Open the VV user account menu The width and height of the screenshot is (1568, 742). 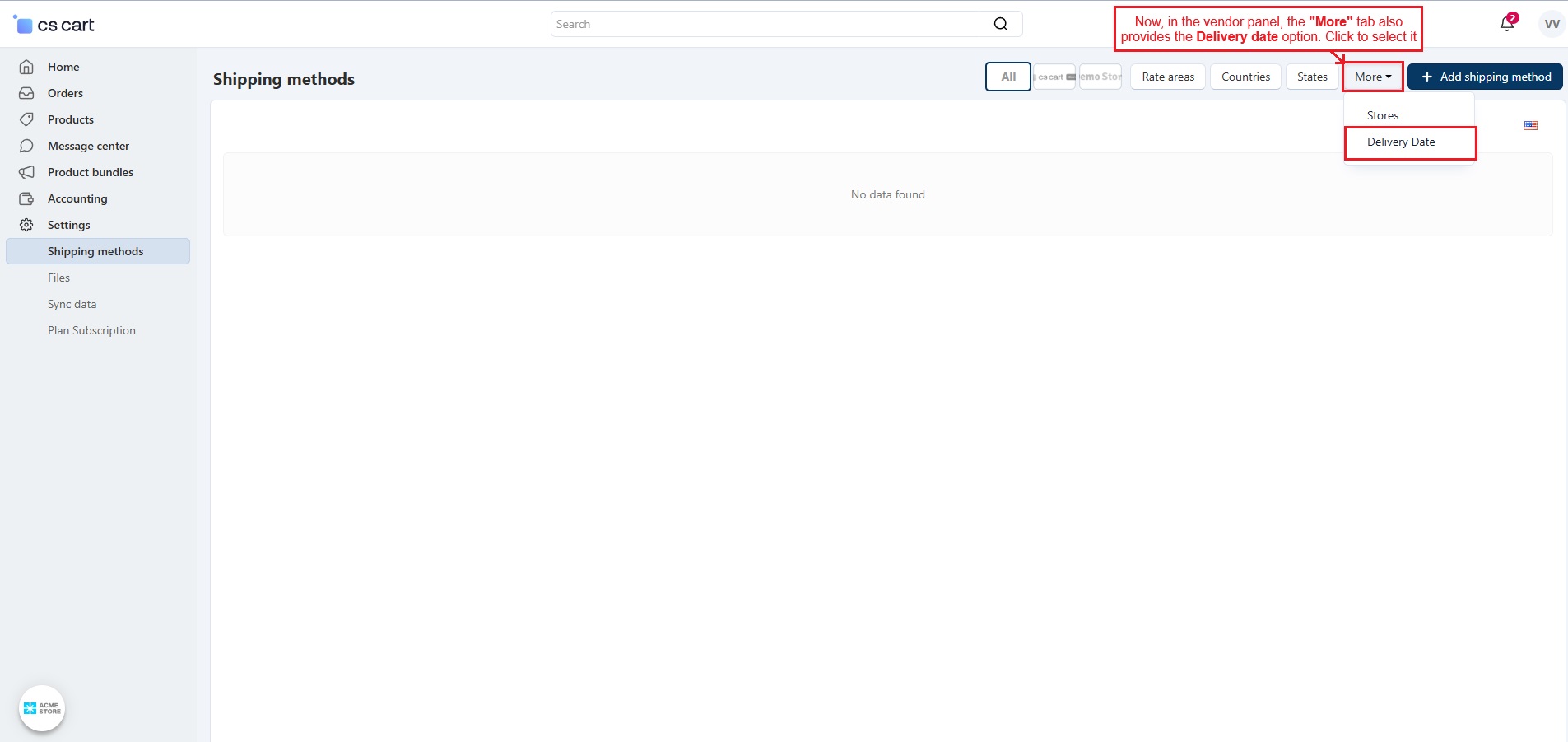[x=1552, y=24]
